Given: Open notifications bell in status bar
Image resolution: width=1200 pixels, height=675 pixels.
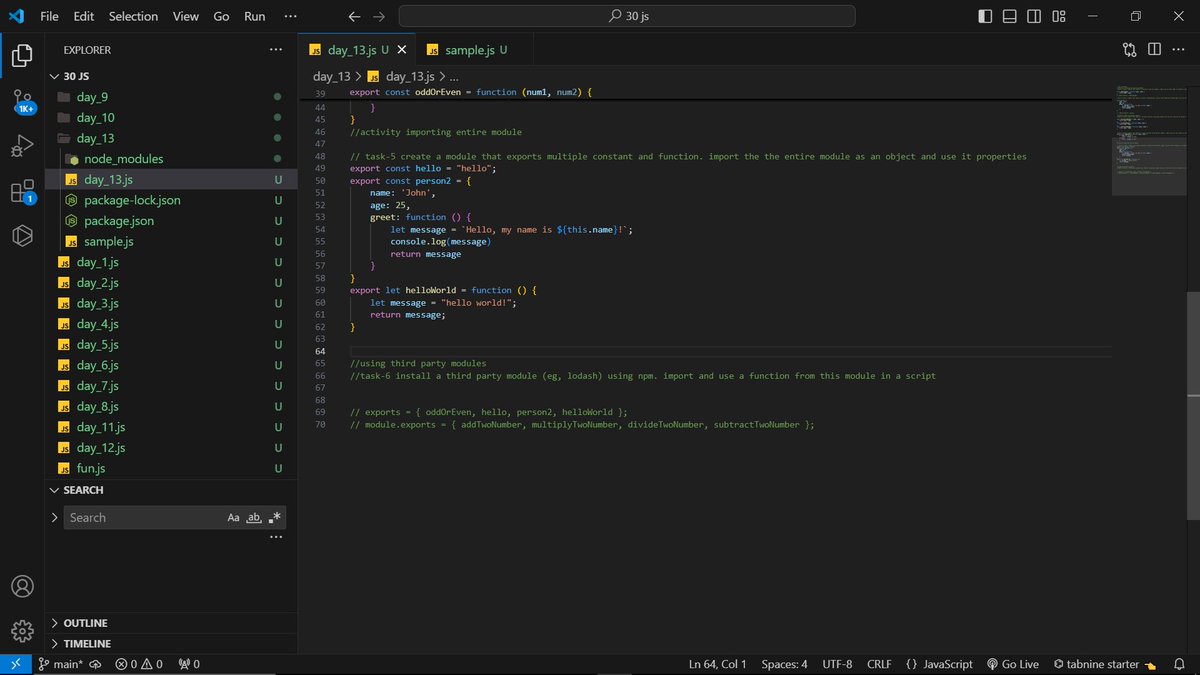Looking at the screenshot, I should 1179,663.
